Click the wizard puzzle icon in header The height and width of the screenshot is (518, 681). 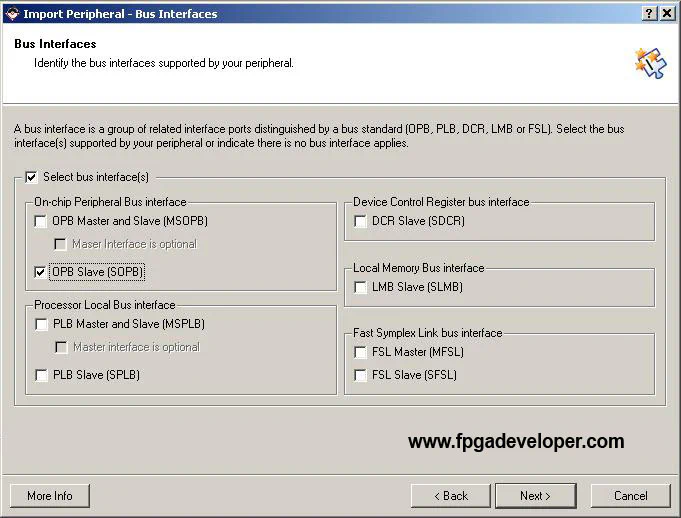point(649,63)
